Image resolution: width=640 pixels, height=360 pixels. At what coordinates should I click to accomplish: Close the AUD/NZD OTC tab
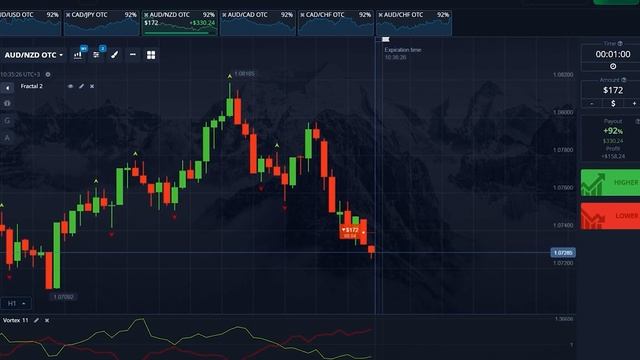[x=146, y=15]
